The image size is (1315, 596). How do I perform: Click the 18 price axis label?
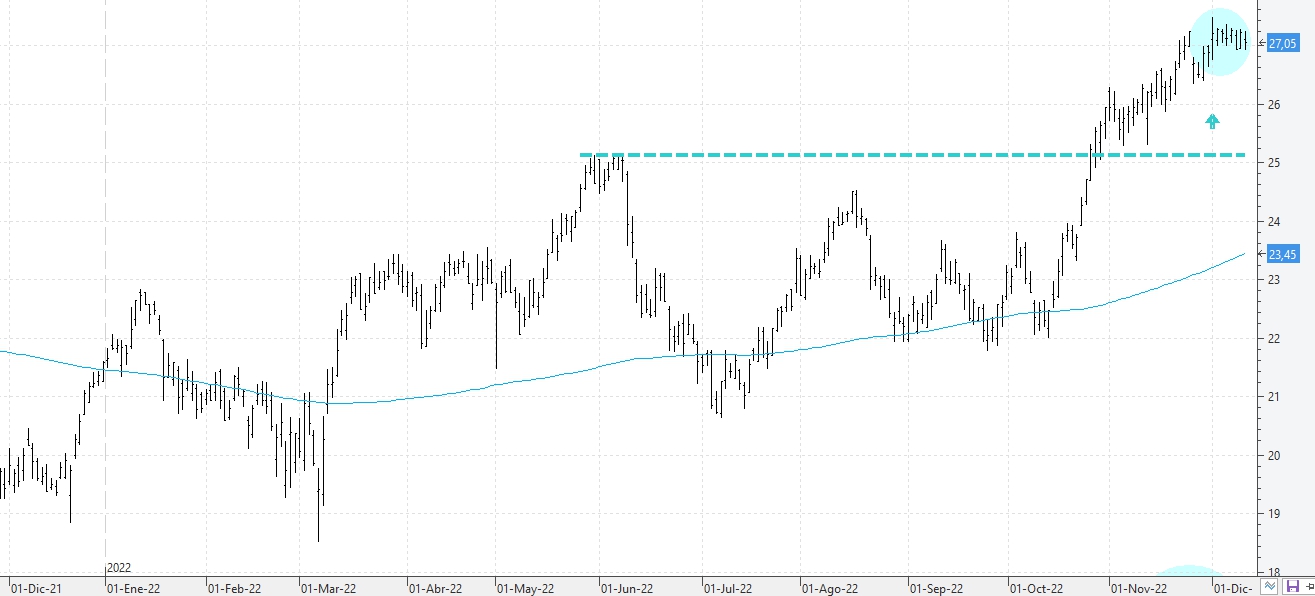click(x=1275, y=572)
